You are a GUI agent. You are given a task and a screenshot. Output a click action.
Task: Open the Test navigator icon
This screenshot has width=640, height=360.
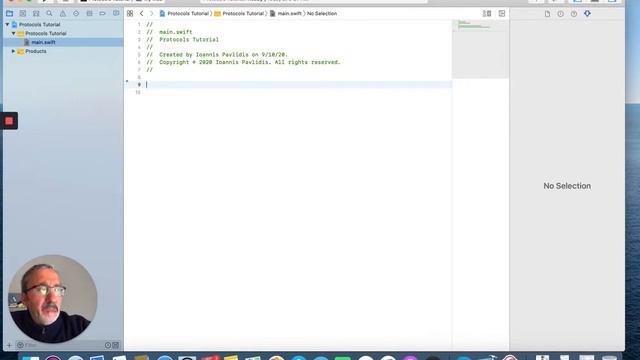click(x=76, y=13)
